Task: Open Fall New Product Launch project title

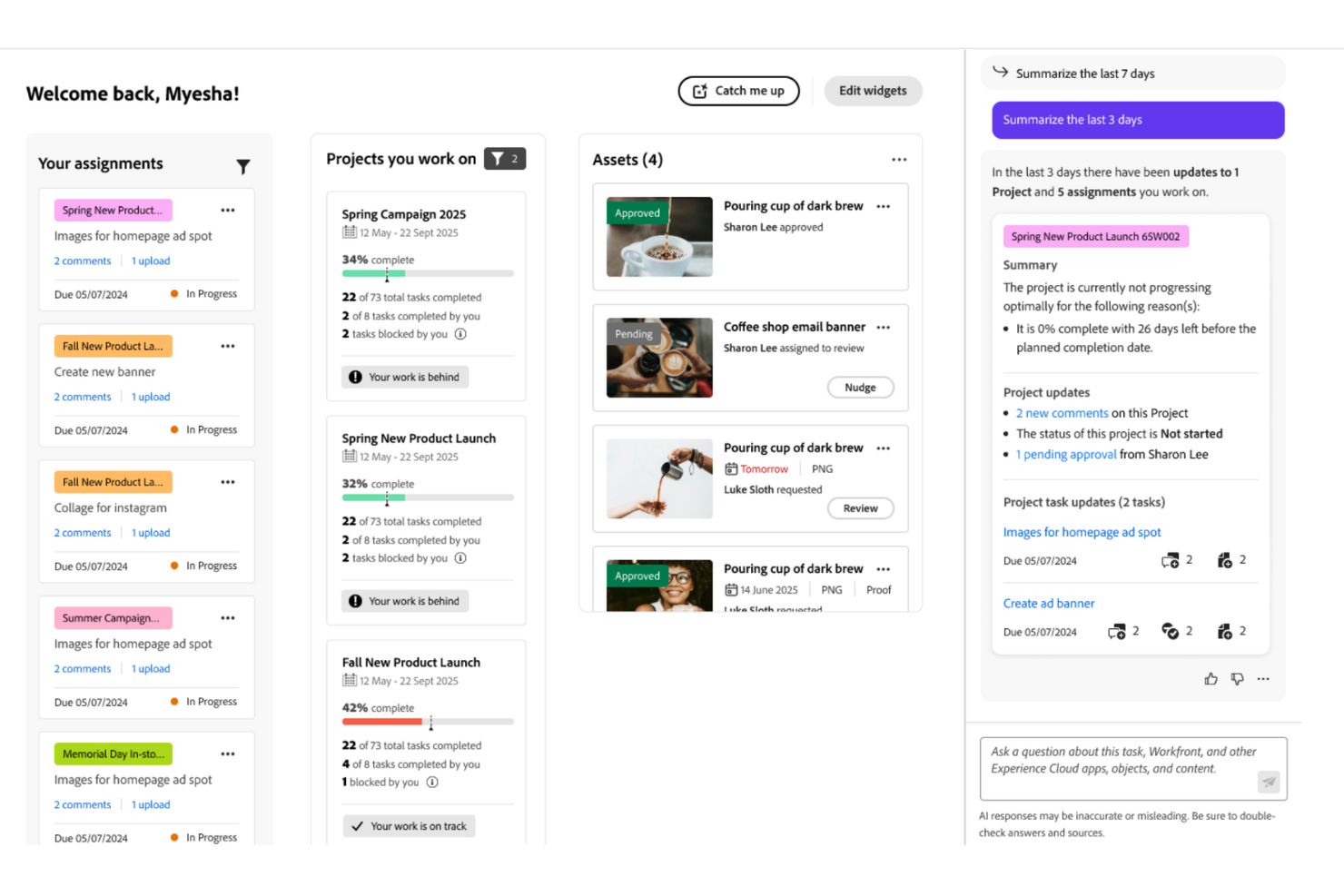Action: coord(410,663)
